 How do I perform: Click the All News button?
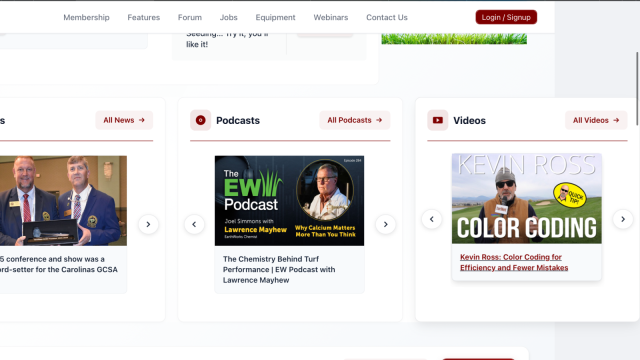[x=124, y=120]
